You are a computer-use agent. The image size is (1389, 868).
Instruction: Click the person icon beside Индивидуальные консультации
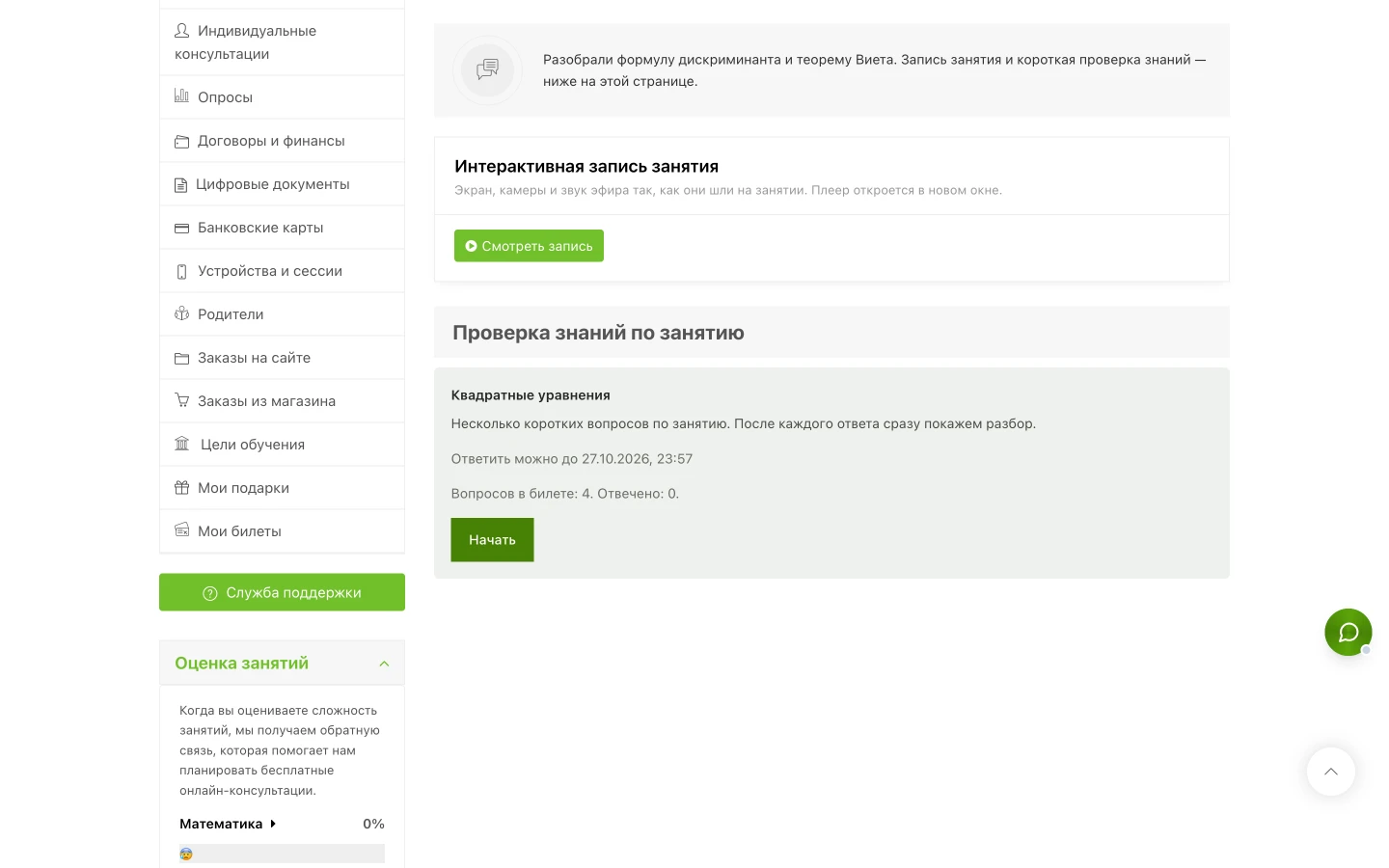181,30
